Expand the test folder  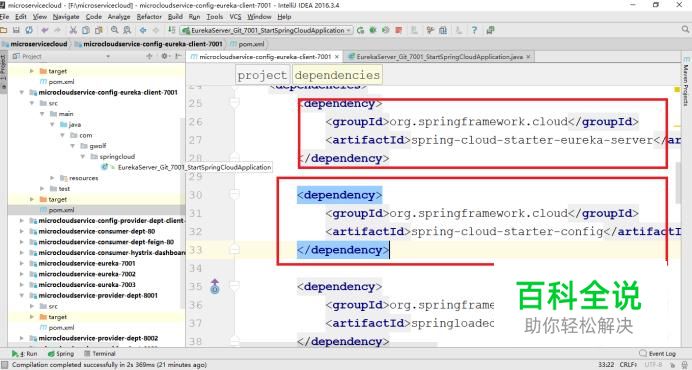pyautogui.click(x=42, y=189)
